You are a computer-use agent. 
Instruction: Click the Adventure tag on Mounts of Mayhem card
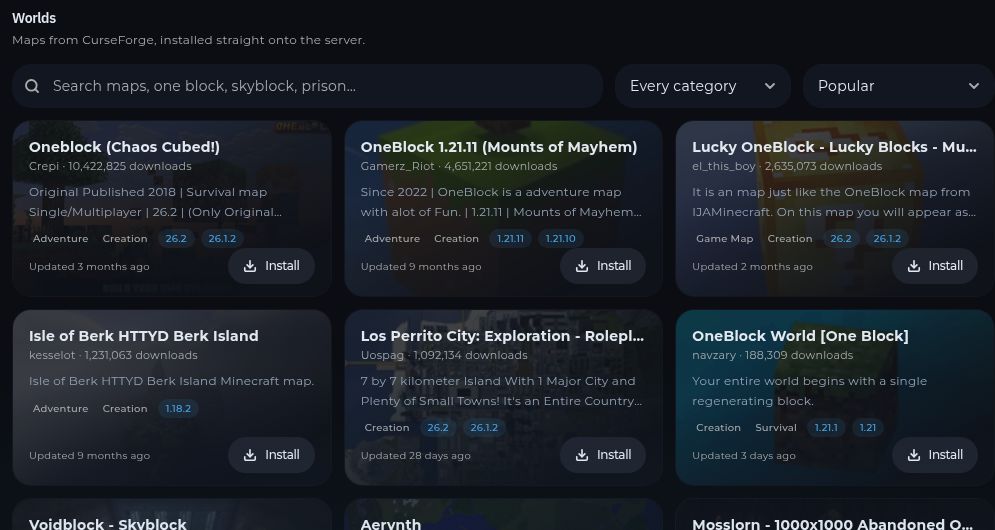click(x=392, y=239)
